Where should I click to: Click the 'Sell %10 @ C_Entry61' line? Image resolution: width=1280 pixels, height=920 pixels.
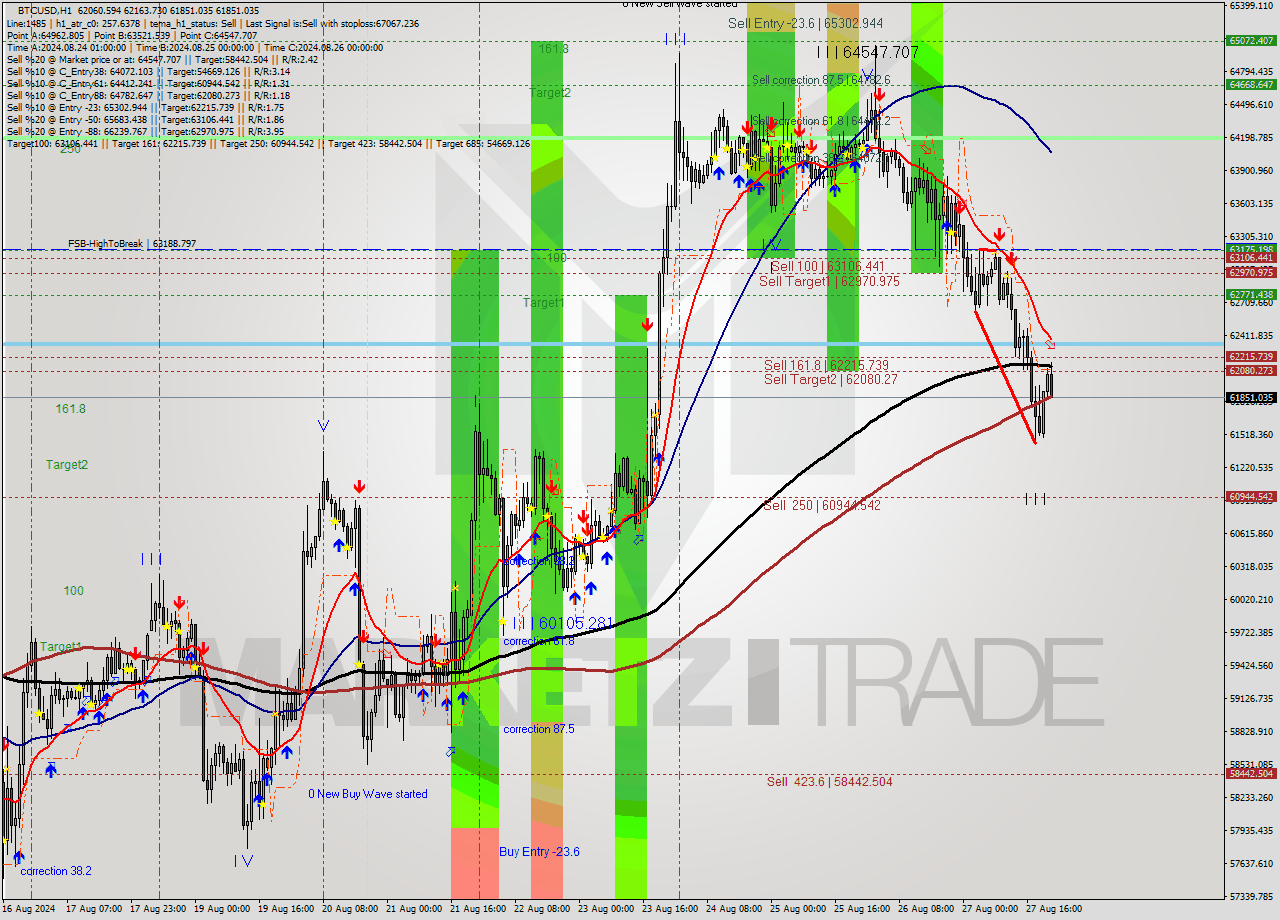tap(148, 83)
